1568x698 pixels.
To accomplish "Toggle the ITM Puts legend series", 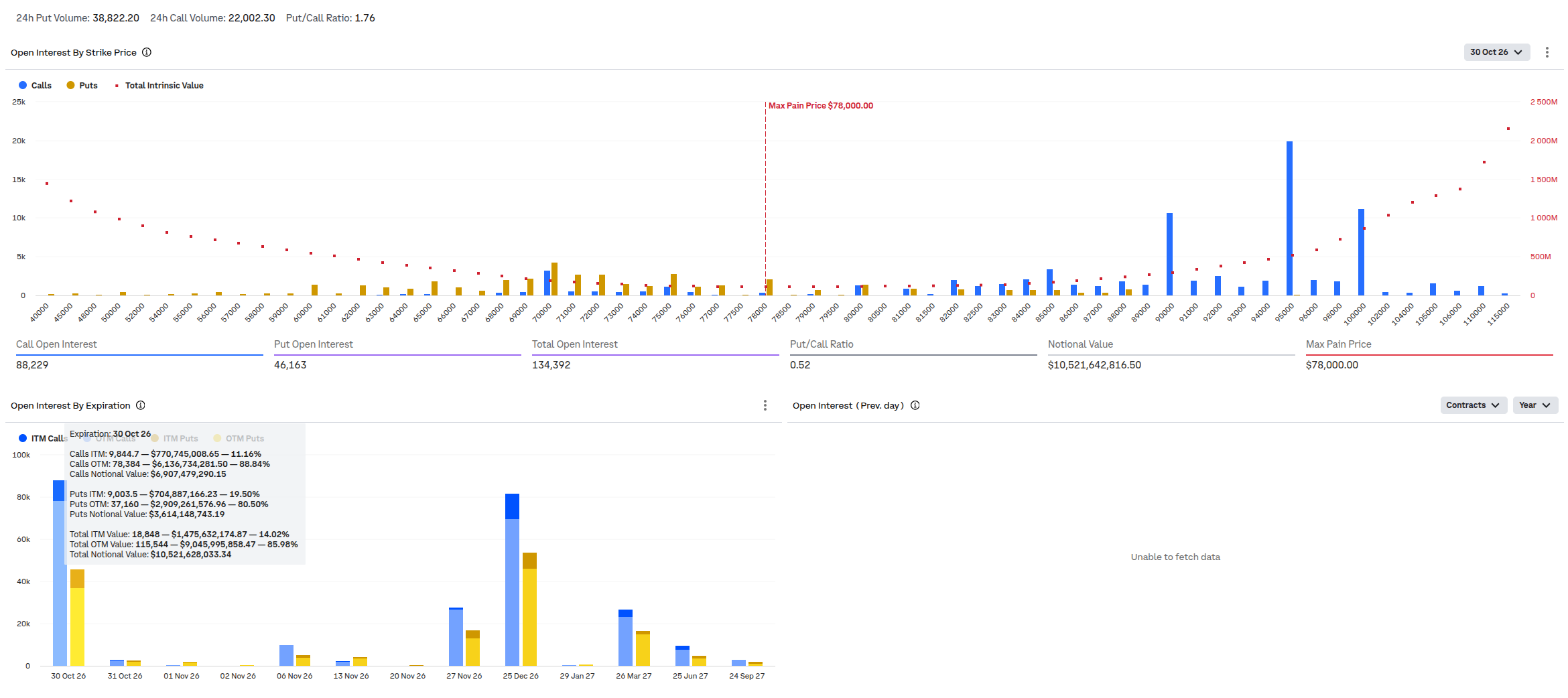I will 174,438.
